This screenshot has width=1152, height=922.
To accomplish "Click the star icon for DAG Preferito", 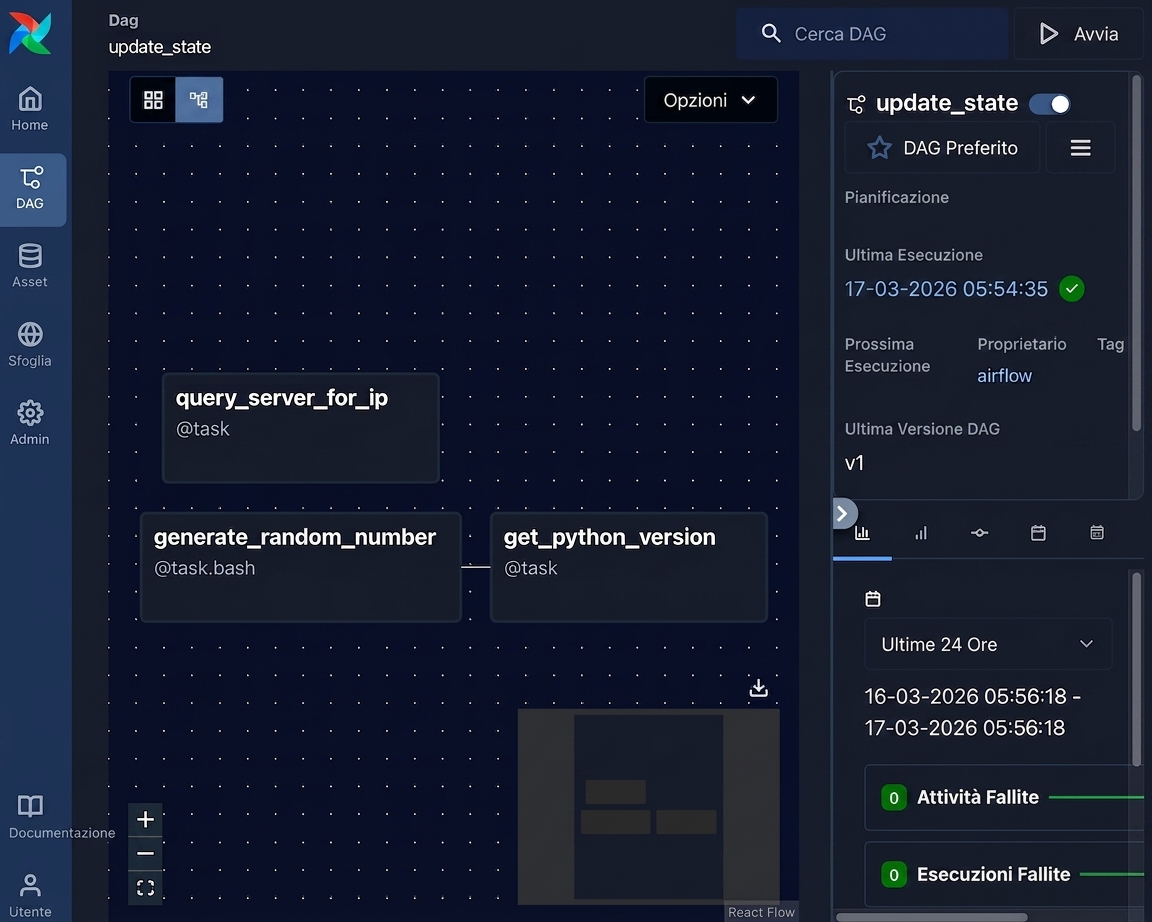I will coord(879,148).
